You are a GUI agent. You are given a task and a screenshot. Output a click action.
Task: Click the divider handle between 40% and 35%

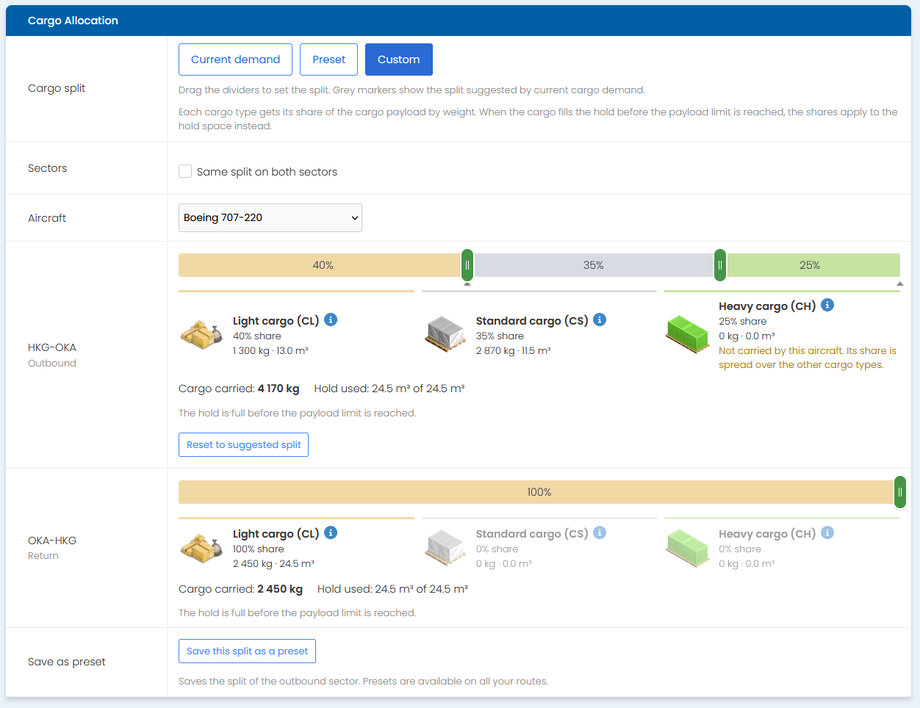pyautogui.click(x=467, y=265)
